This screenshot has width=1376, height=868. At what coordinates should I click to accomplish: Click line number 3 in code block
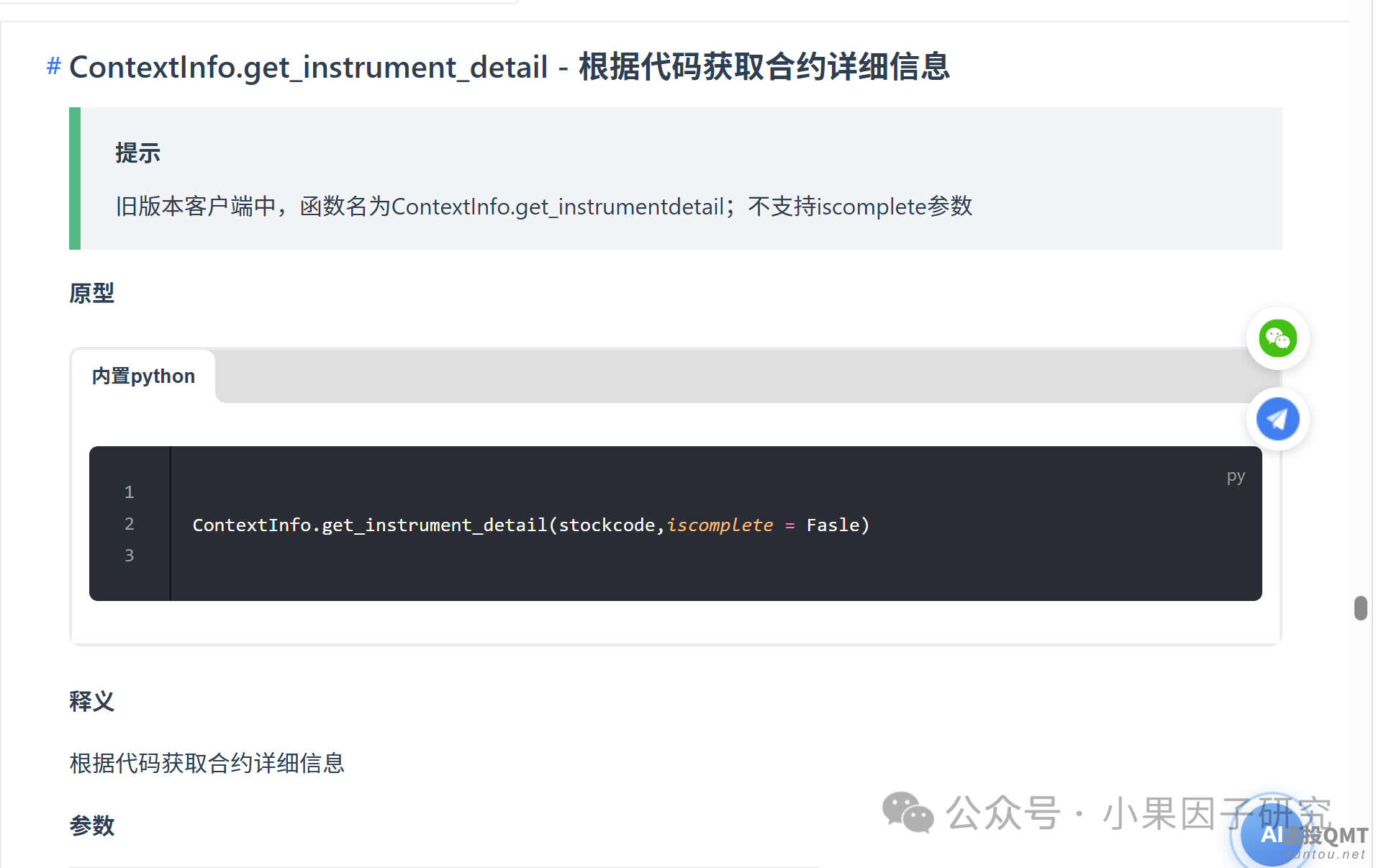tap(130, 556)
